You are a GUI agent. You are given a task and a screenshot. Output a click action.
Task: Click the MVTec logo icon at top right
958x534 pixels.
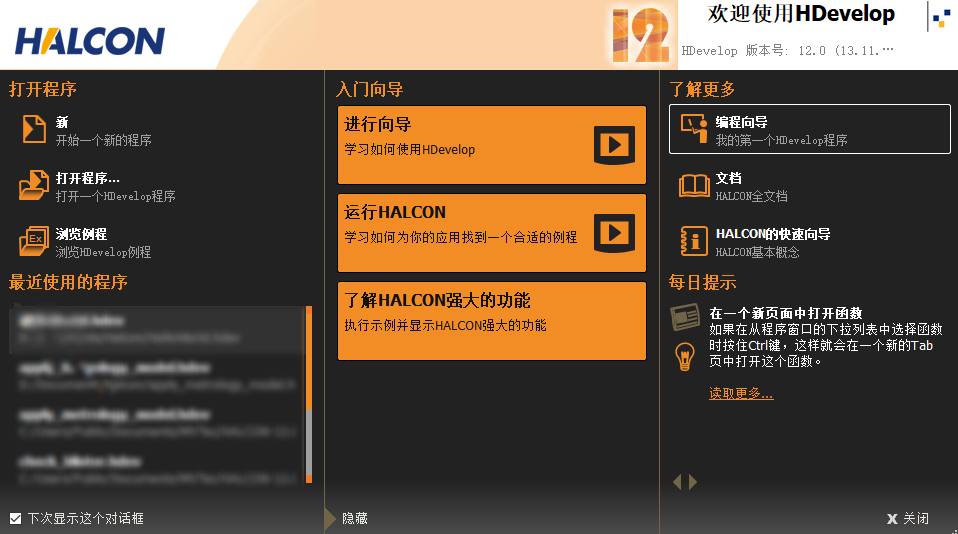coord(941,16)
